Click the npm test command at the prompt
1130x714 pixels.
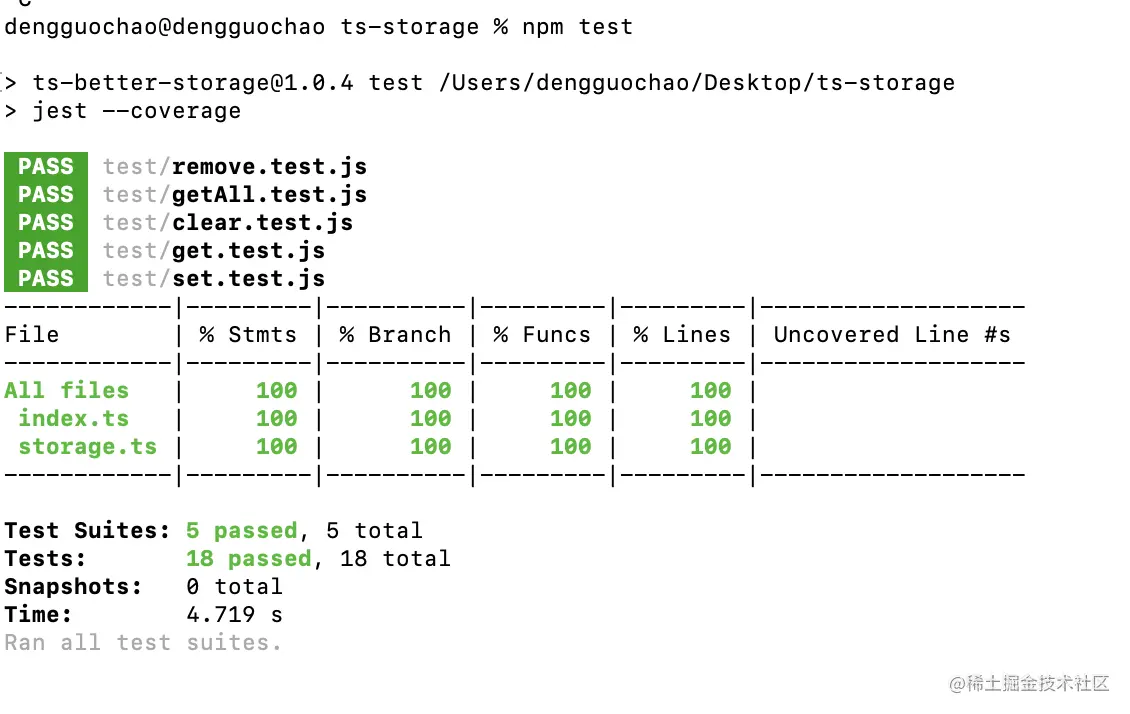[577, 26]
